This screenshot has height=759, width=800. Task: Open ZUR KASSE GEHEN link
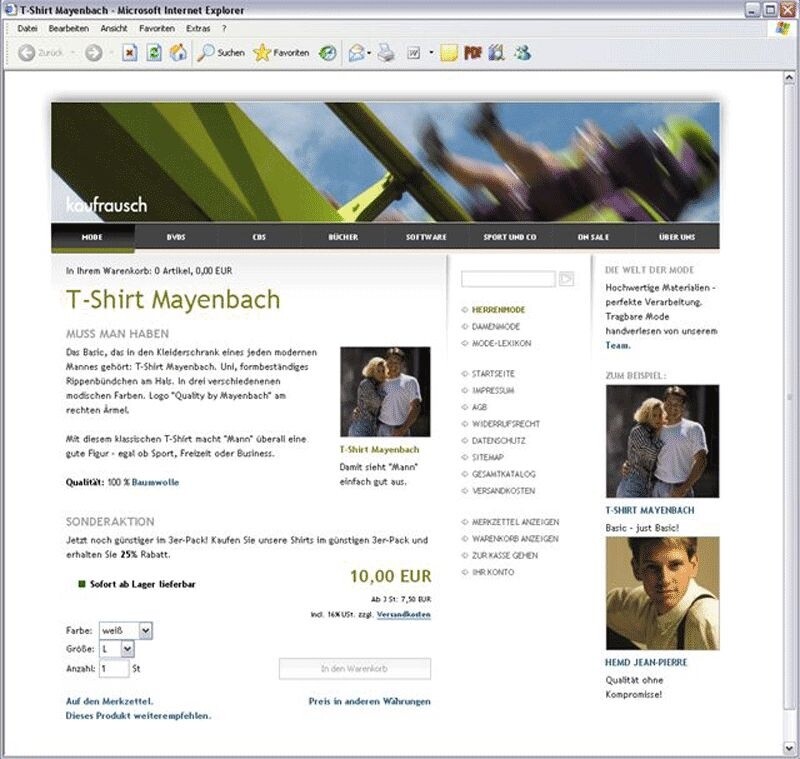tap(505, 556)
